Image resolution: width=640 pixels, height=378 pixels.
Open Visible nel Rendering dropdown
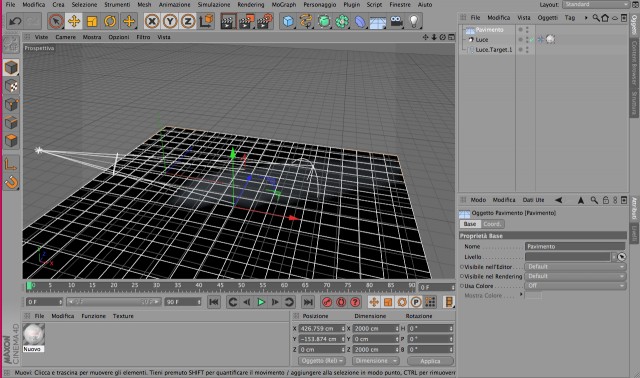(575, 276)
